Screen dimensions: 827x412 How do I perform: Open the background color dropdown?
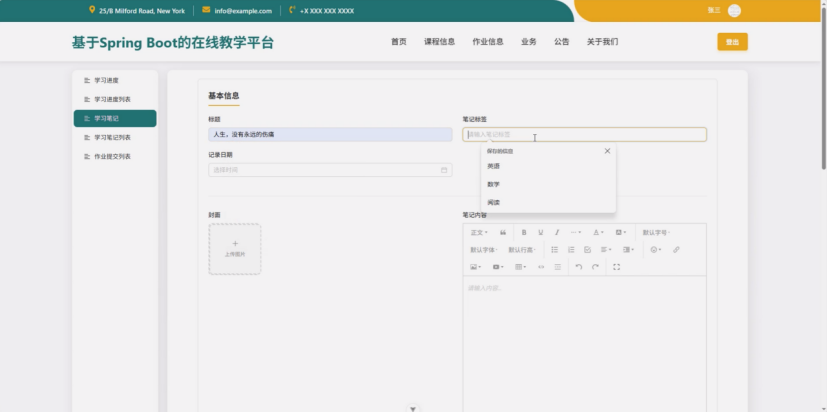point(620,233)
